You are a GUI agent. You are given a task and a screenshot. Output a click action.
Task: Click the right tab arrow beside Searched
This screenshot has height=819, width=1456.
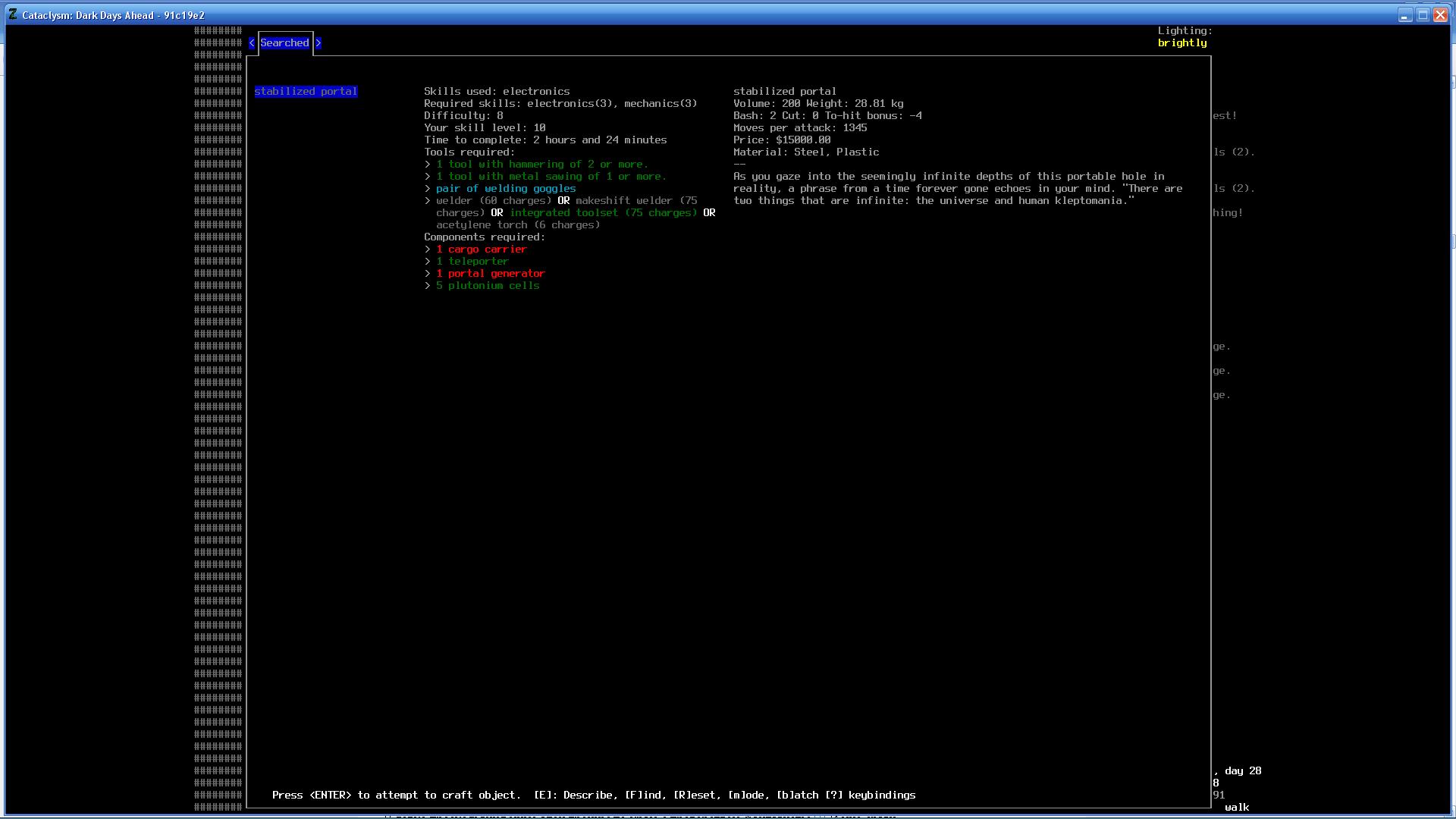click(x=318, y=43)
